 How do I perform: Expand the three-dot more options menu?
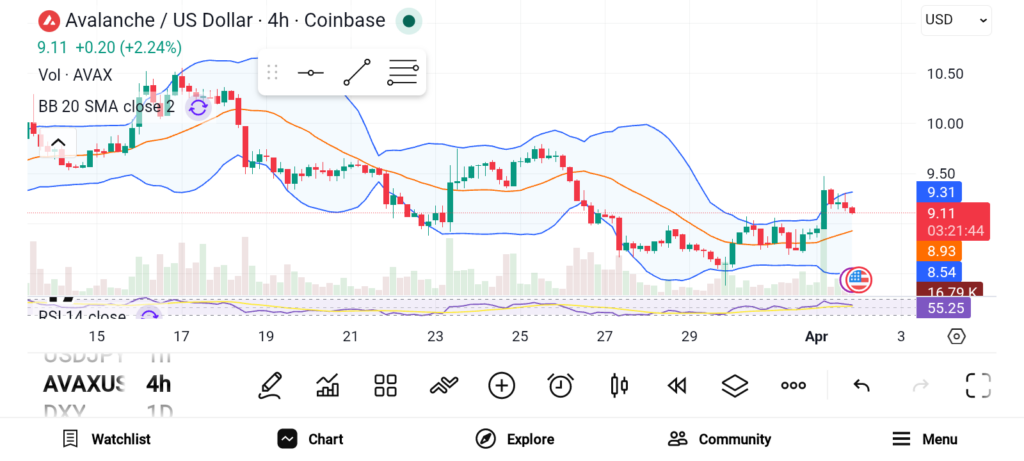793,385
